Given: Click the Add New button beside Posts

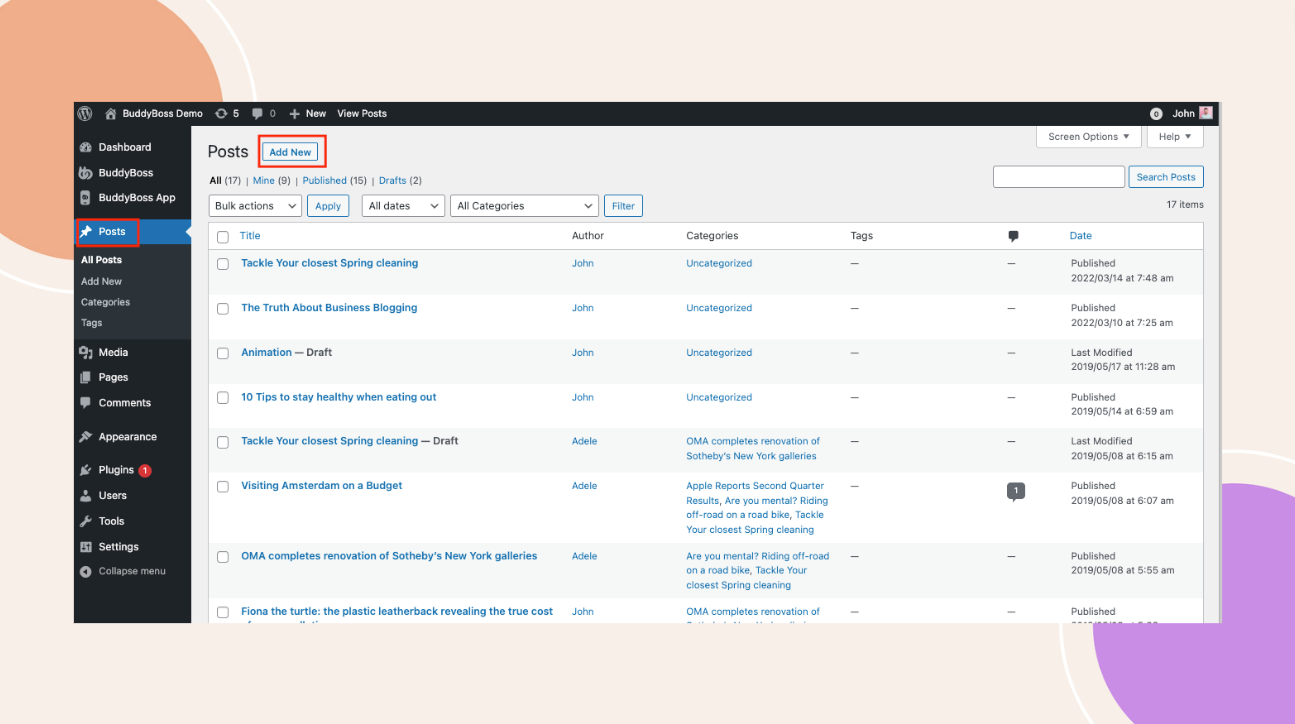Looking at the screenshot, I should click(290, 152).
